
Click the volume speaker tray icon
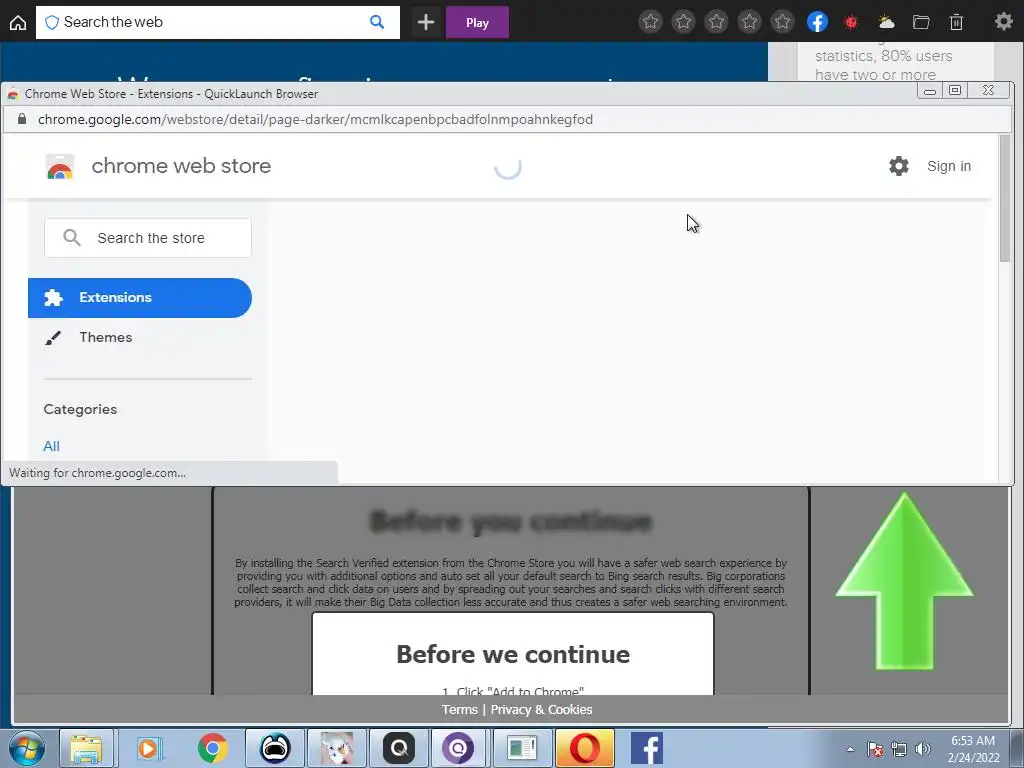point(922,749)
